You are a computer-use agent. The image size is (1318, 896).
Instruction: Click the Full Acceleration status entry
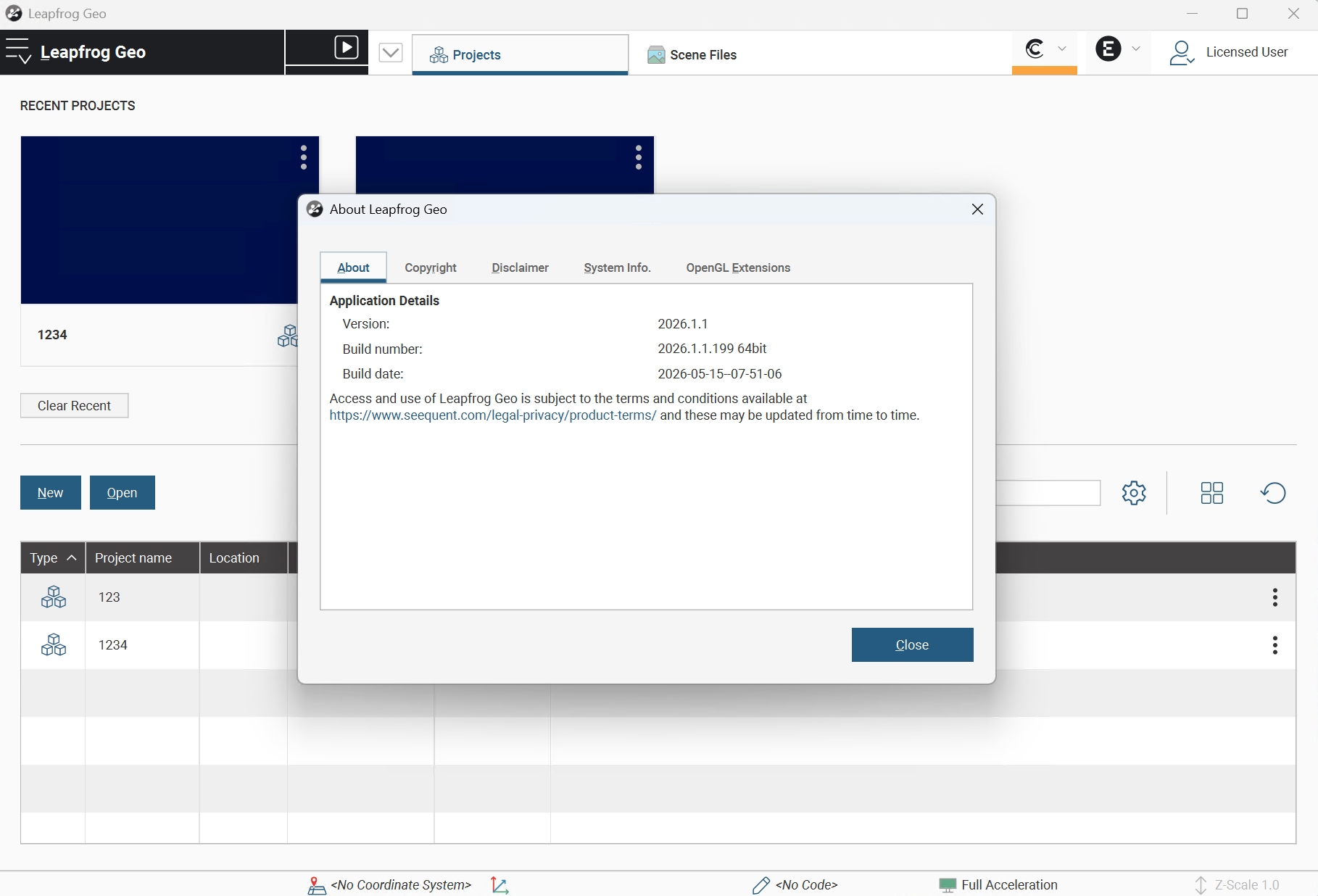1009,885
